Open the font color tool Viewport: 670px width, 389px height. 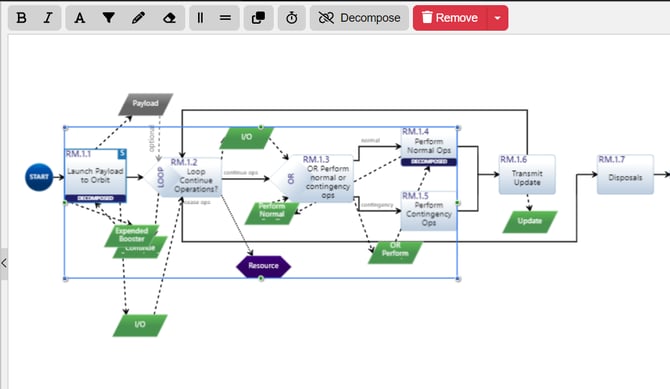(79, 18)
